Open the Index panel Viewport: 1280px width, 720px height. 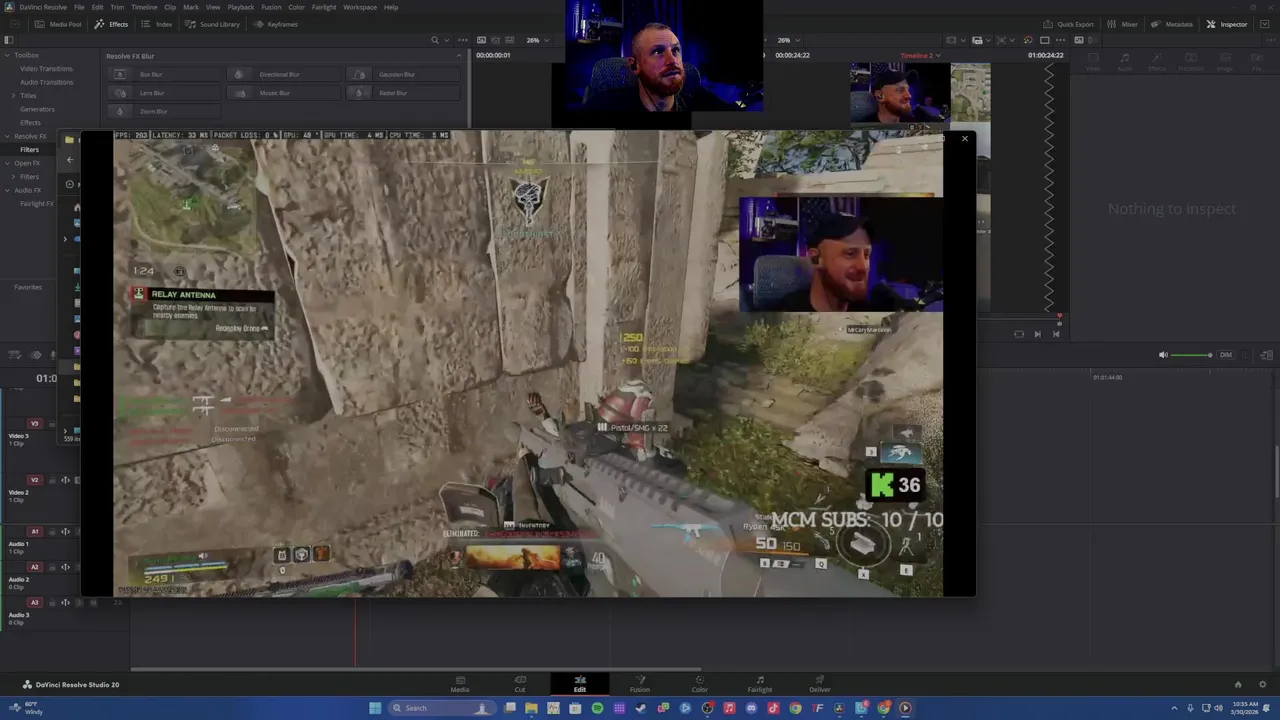click(156, 24)
